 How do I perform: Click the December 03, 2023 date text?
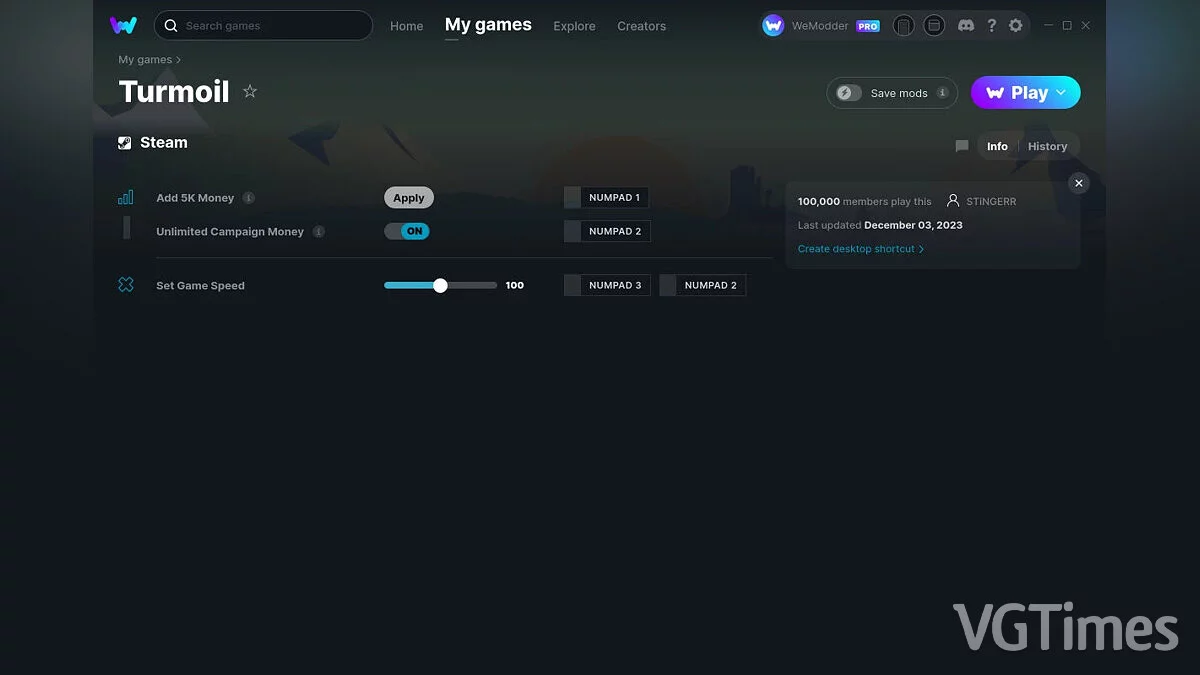[x=913, y=225]
